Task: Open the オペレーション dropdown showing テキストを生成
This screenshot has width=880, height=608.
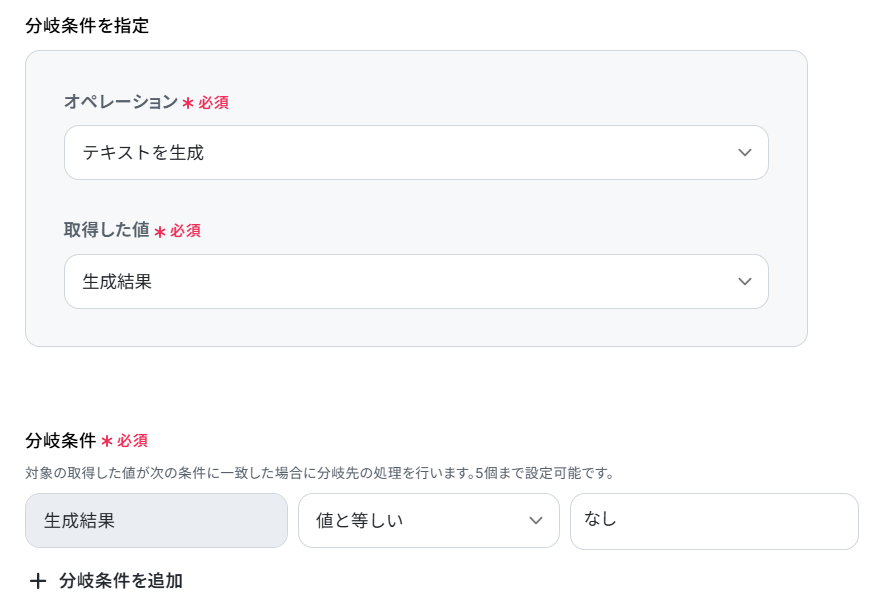Action: pyautogui.click(x=400, y=153)
